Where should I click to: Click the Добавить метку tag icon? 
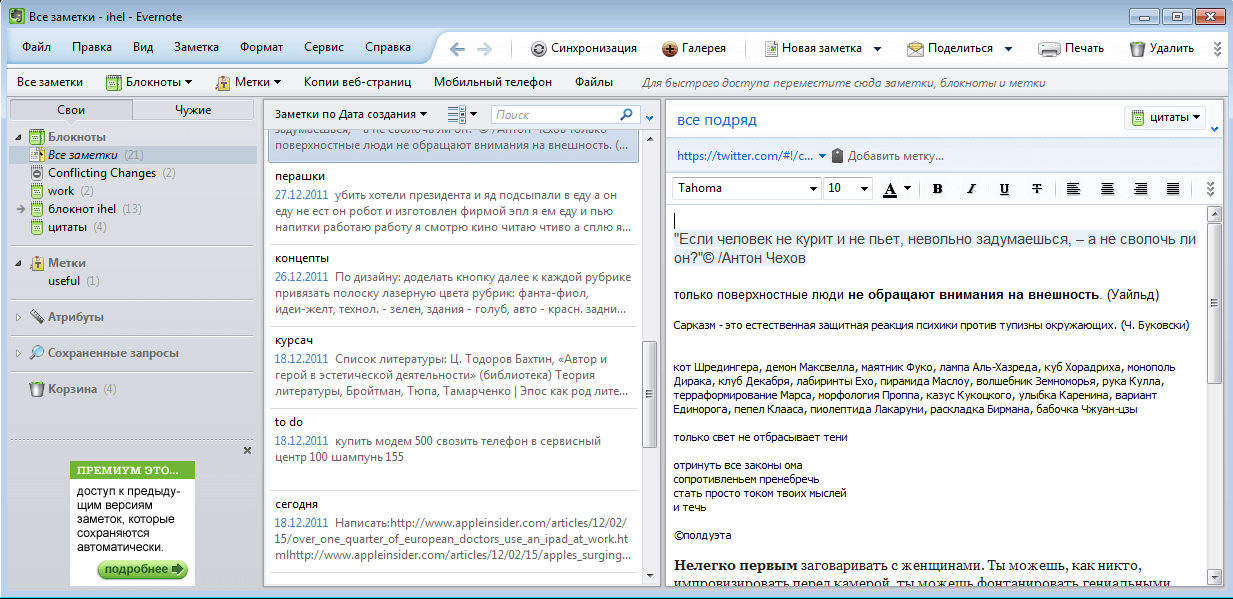838,156
